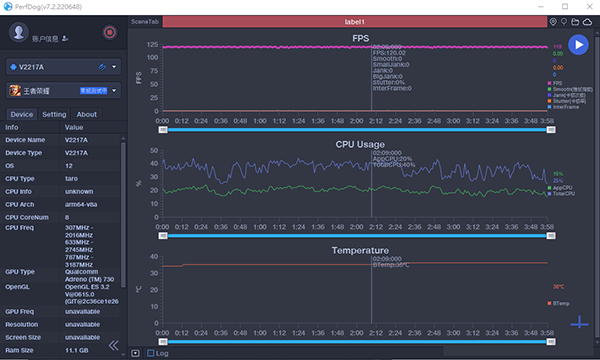Switch to the About tab
600x360 pixels.
click(x=86, y=114)
